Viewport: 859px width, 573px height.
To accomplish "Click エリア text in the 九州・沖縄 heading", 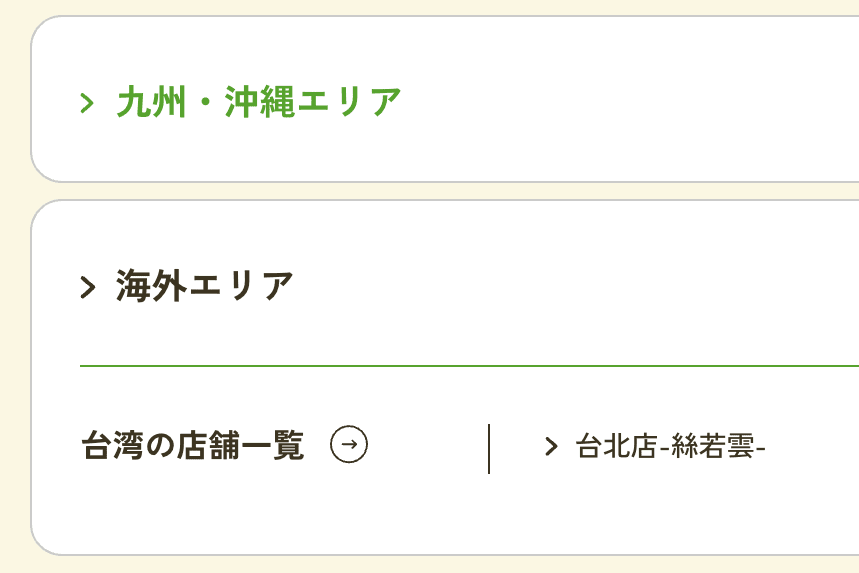I will [x=349, y=102].
